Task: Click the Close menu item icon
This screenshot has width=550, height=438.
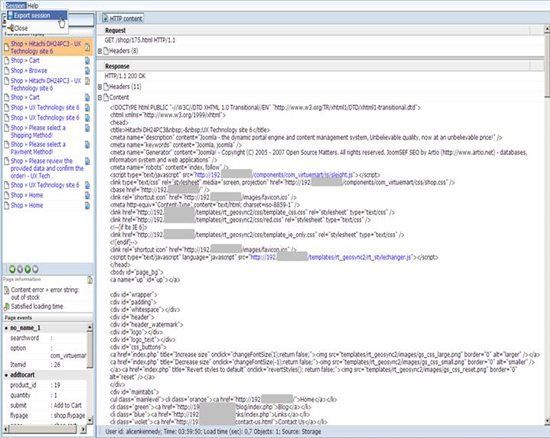Action: [11, 28]
